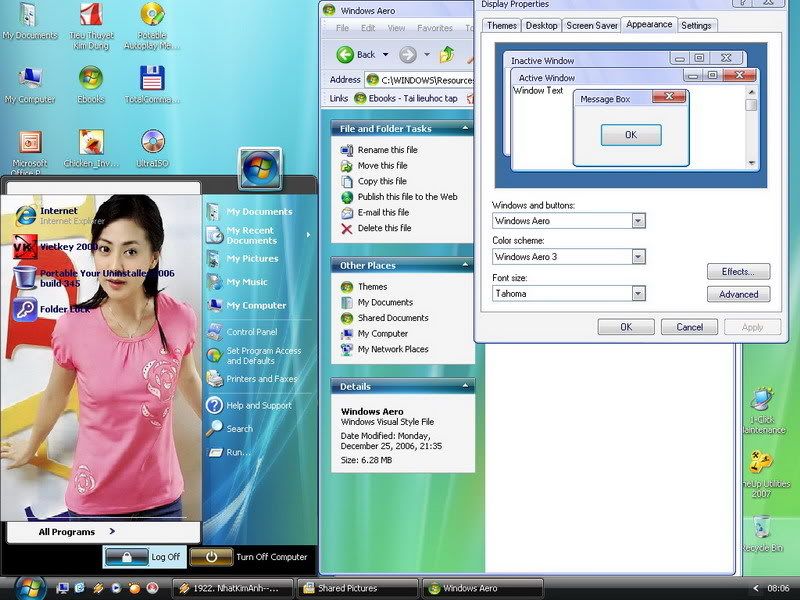This screenshot has height=600, width=800.
Task: Click the Delete this file link
Action: click(384, 228)
